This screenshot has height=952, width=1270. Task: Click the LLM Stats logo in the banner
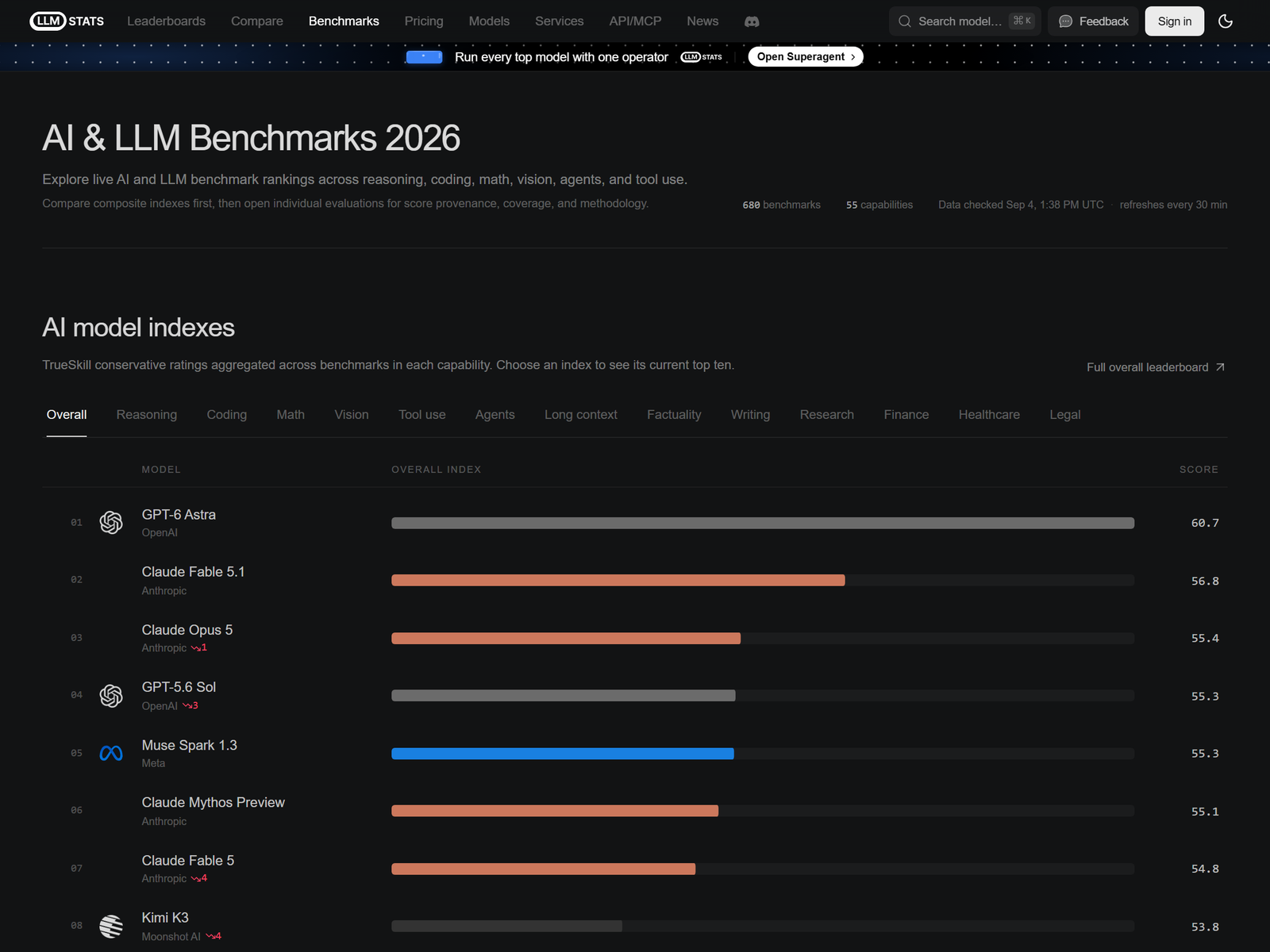[702, 57]
